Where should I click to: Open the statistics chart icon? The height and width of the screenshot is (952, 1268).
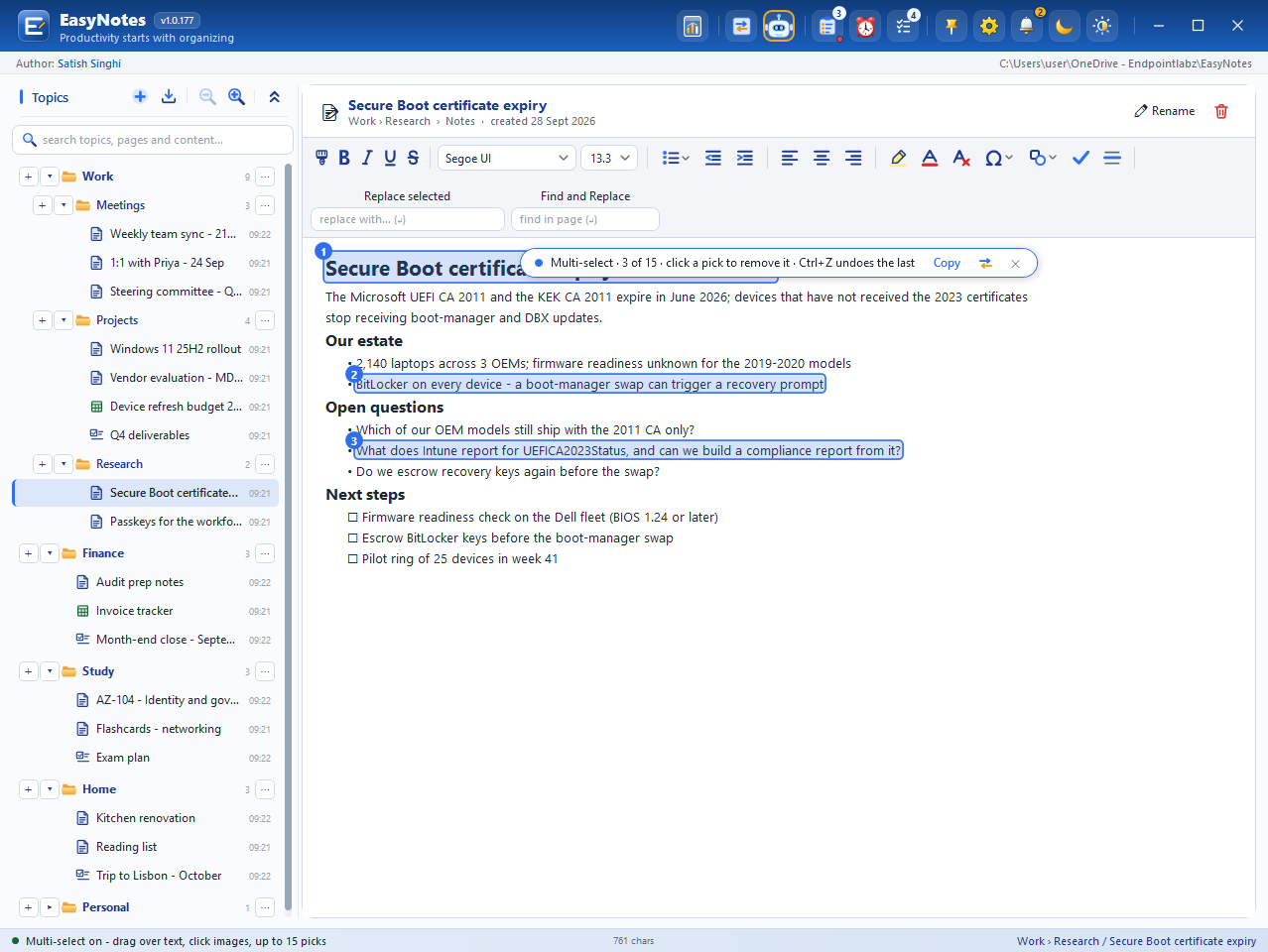click(693, 27)
